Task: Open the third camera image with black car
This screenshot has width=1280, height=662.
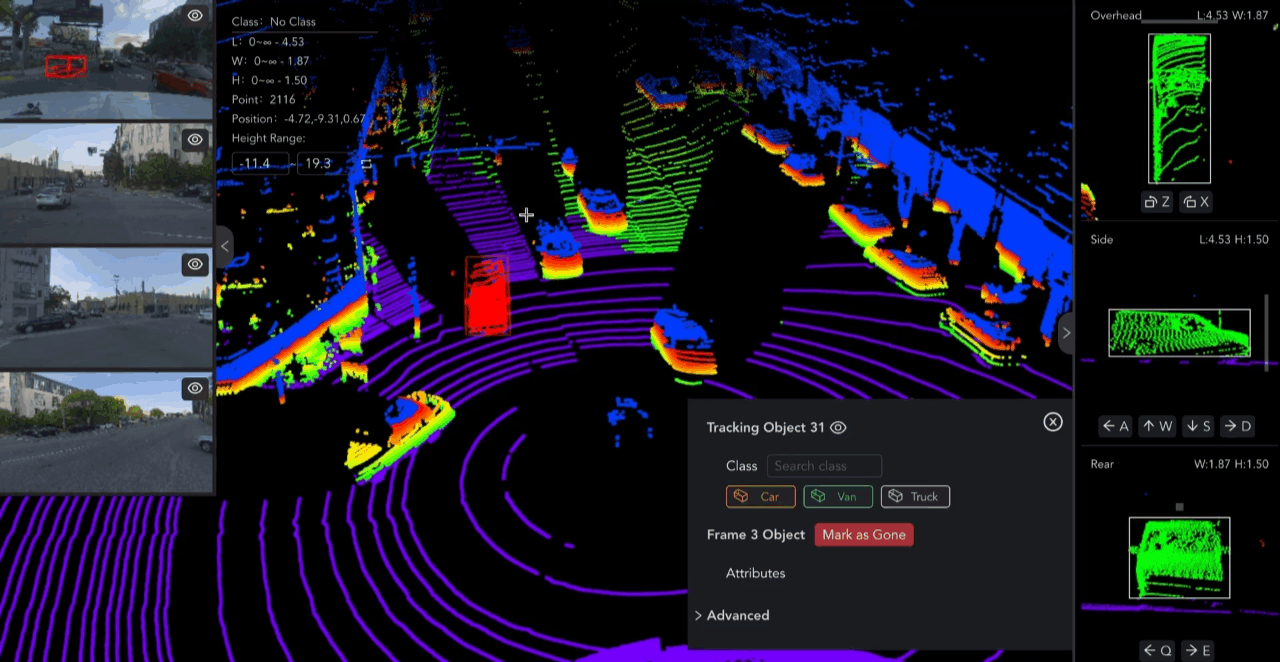Action: (x=107, y=308)
